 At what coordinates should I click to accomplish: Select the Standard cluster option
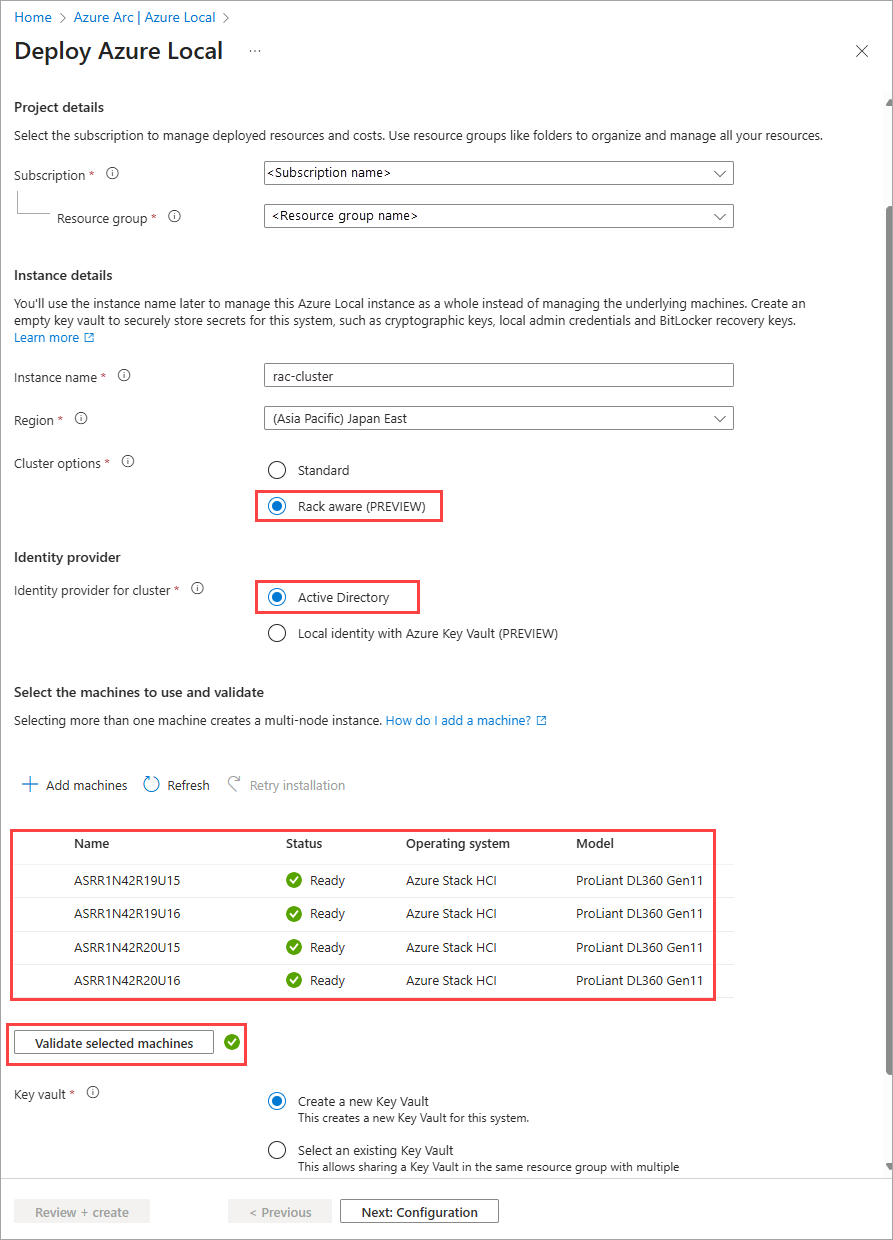pyautogui.click(x=277, y=470)
